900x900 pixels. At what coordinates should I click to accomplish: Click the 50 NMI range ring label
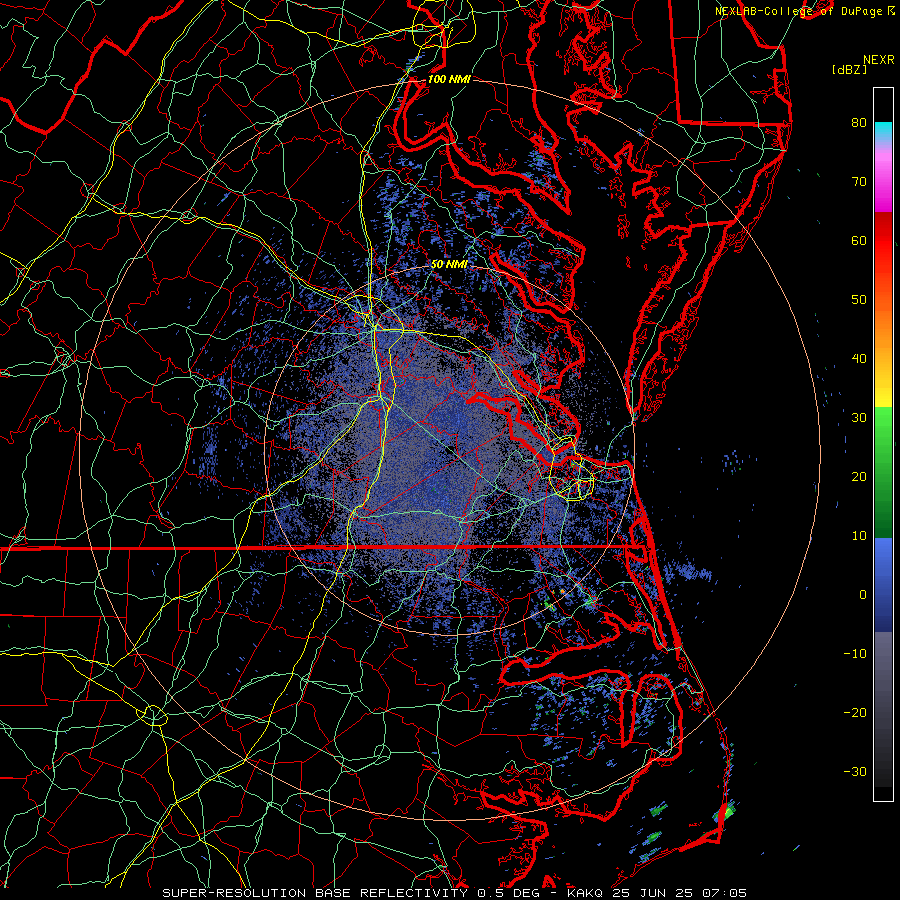click(x=449, y=265)
